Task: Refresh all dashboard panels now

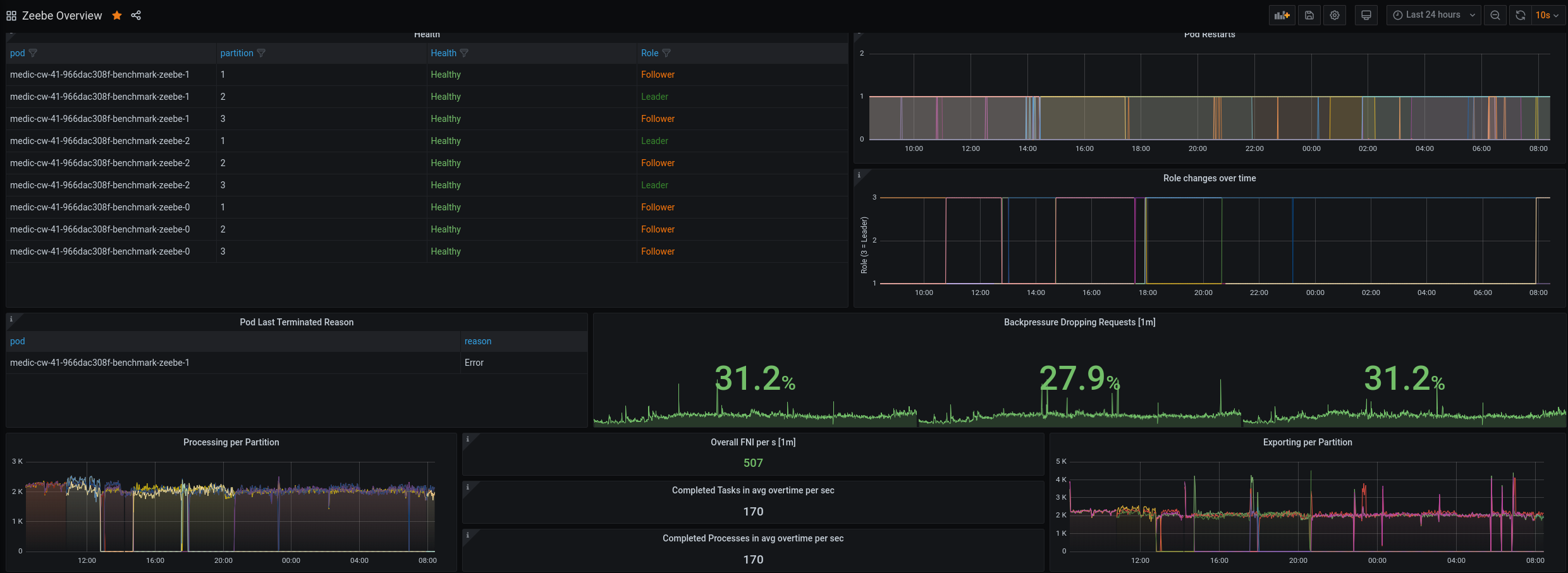Action: pos(1520,15)
